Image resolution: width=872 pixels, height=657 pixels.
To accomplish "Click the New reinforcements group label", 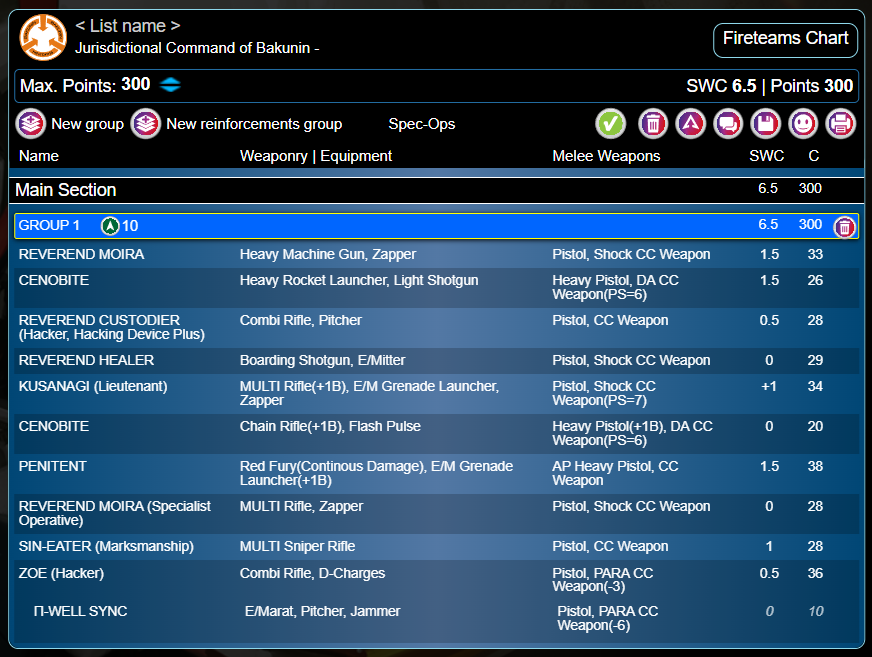I will [x=254, y=124].
